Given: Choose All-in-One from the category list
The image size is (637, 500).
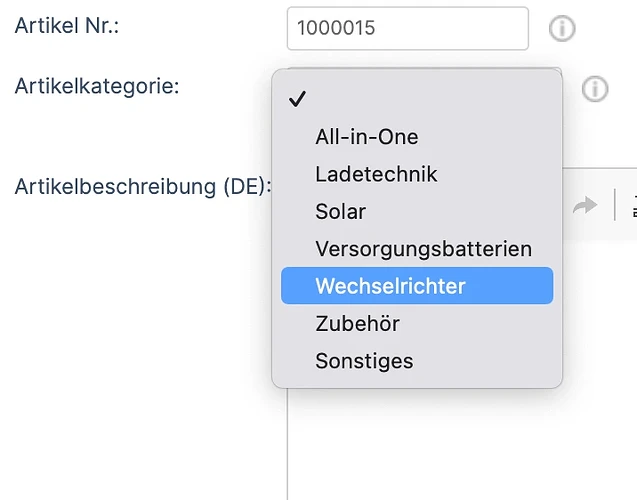Looking at the screenshot, I should 417,136.
